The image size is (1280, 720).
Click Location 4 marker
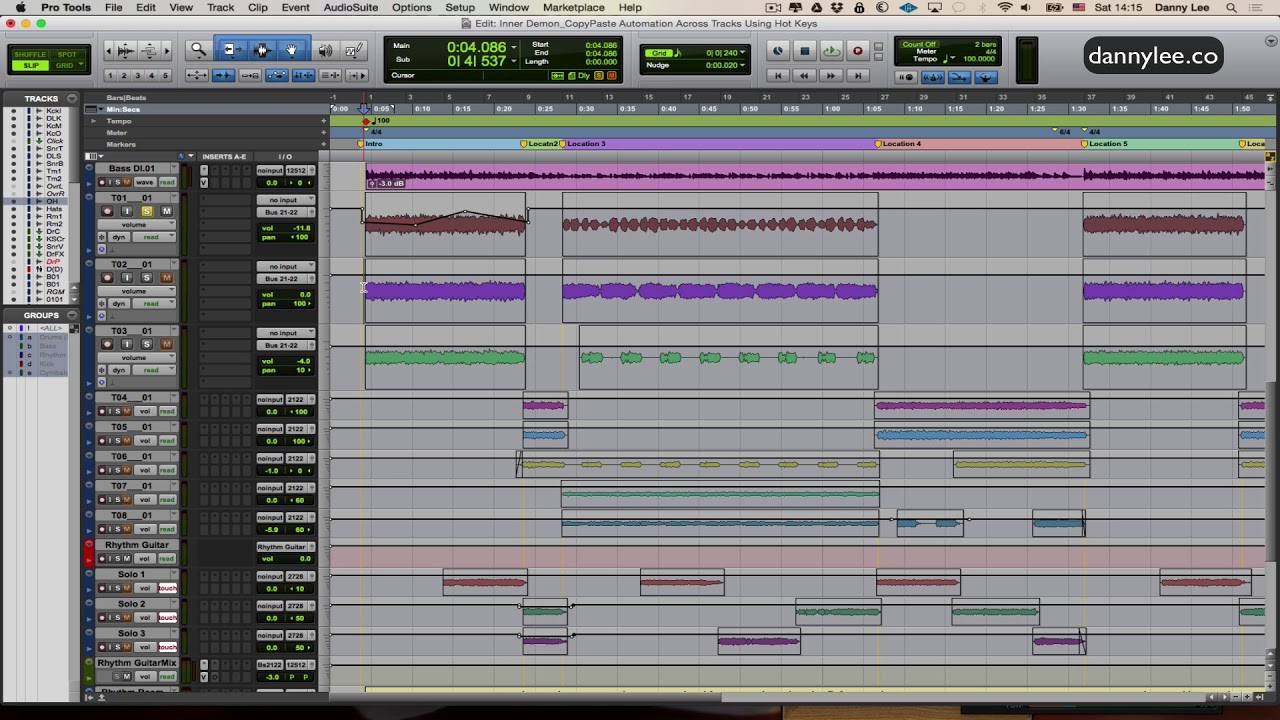897,144
